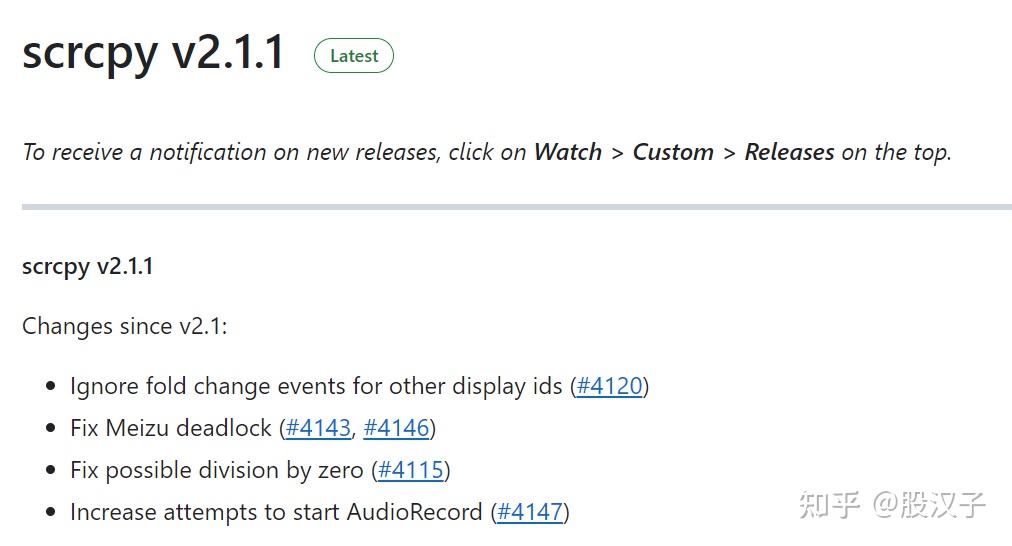Click the green Latest release badge
The image size is (1012, 546).
[354, 56]
